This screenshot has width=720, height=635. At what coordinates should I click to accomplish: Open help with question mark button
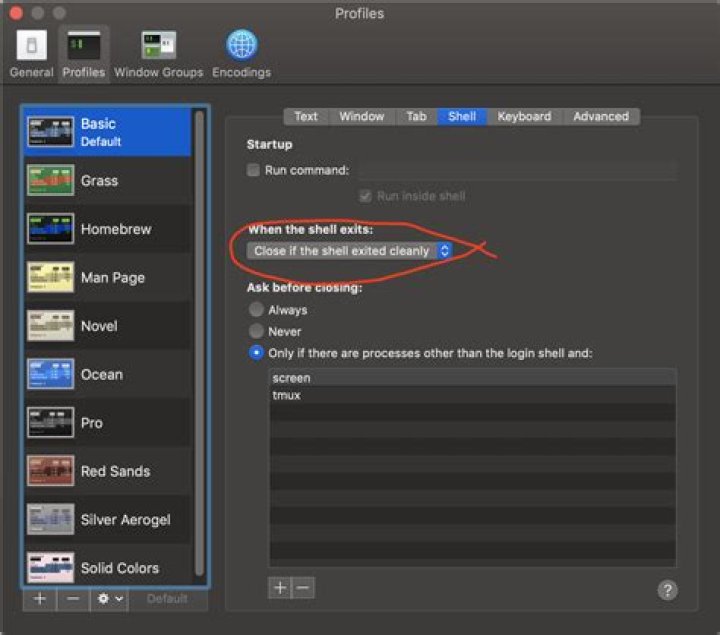667,590
